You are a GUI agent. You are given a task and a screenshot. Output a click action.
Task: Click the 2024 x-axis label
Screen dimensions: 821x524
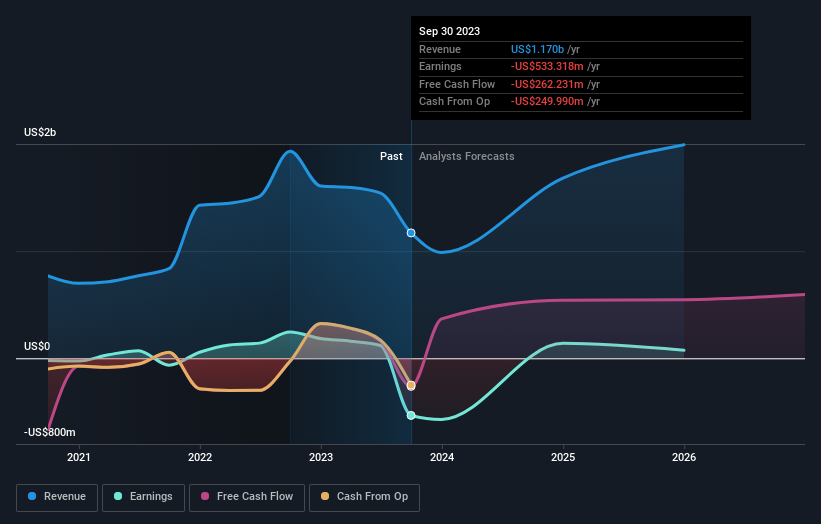pyautogui.click(x=442, y=458)
